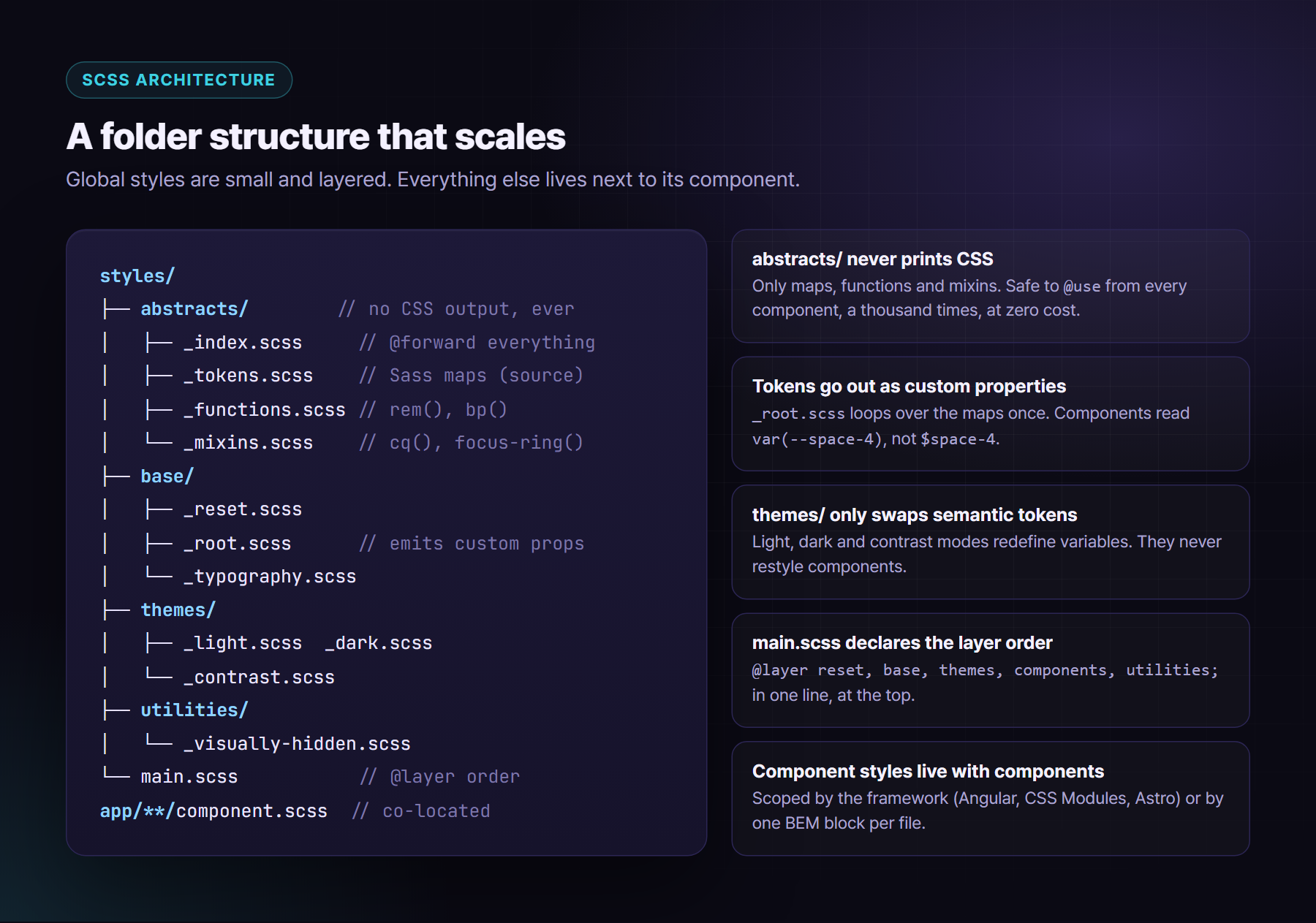Select _contrast.scss file entry
The width and height of the screenshot is (1316, 923).
tap(259, 677)
